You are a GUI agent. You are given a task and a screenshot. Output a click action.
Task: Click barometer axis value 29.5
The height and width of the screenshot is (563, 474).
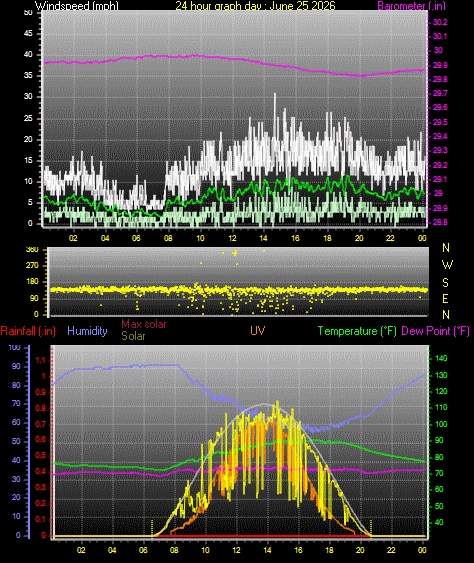[x=440, y=122]
